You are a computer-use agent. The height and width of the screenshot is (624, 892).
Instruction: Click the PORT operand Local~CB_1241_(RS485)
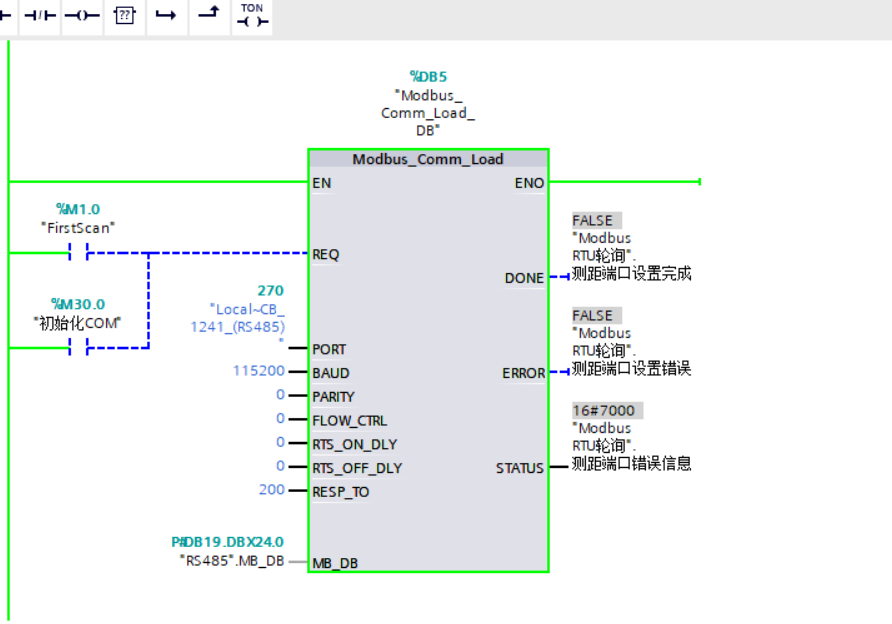pos(246,318)
